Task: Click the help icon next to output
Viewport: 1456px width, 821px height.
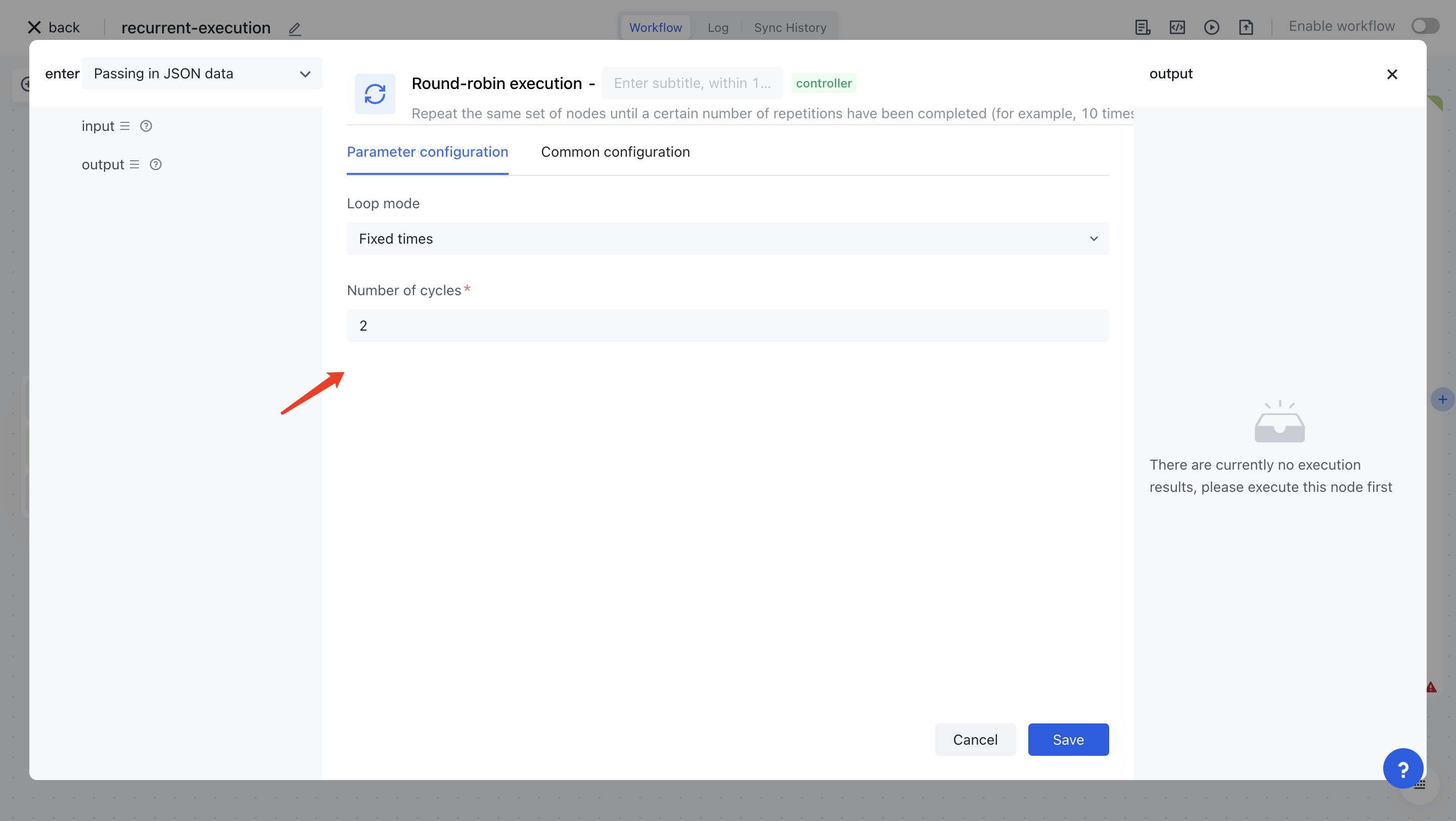Action: [155, 164]
